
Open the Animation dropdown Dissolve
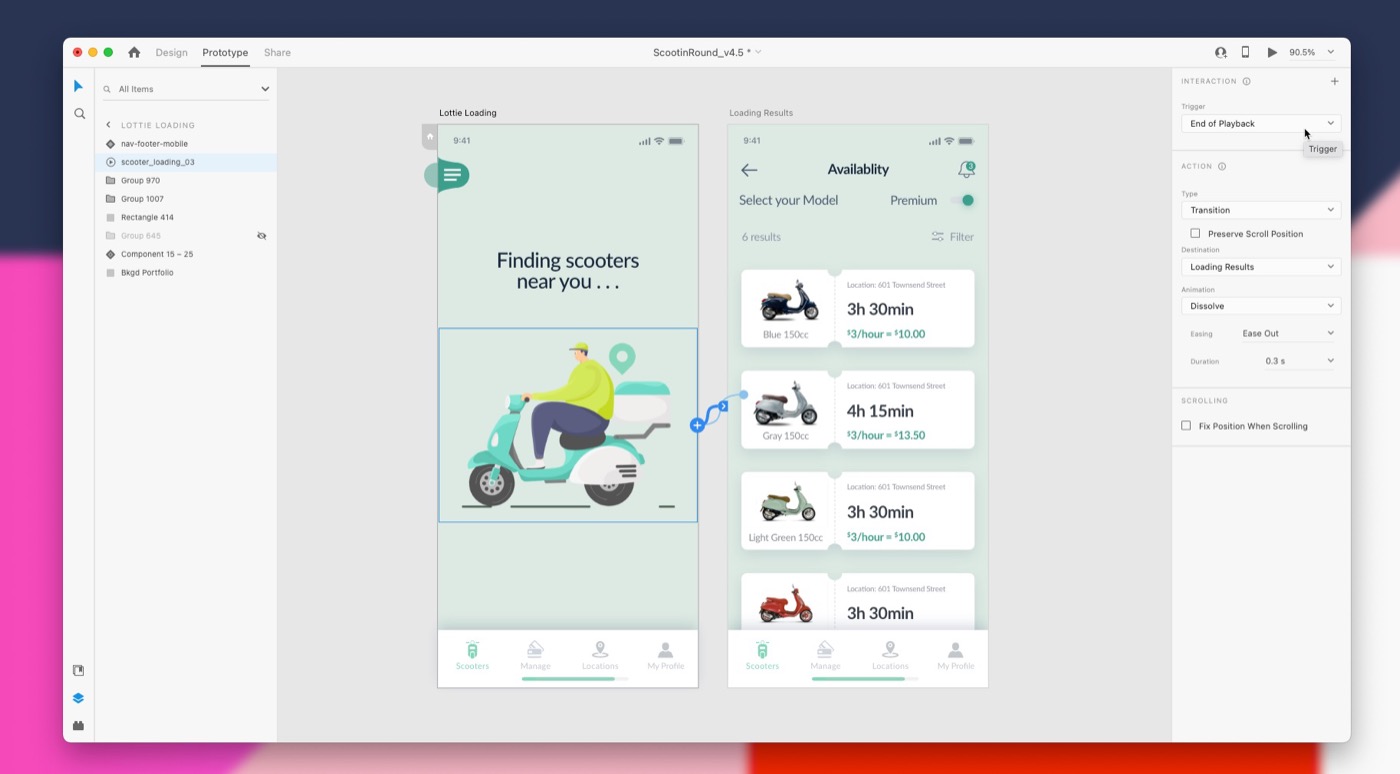pyautogui.click(x=1260, y=306)
